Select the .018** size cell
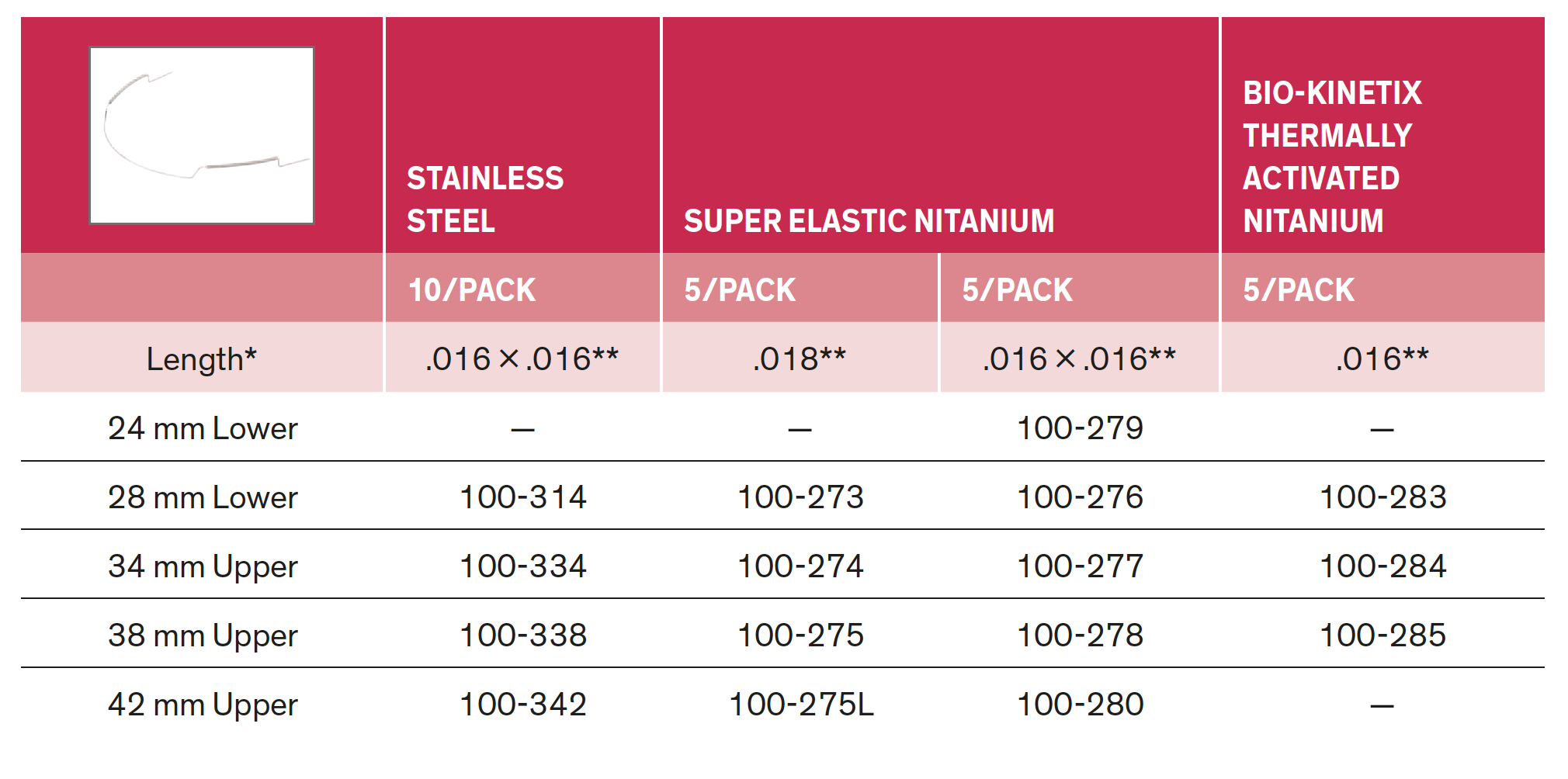 799,359
